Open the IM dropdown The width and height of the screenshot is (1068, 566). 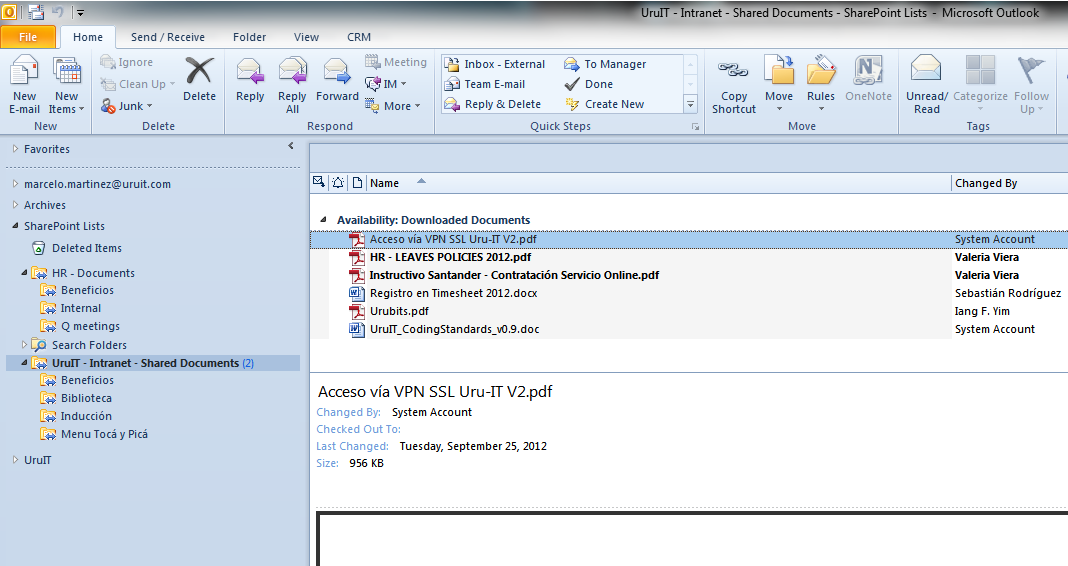[386, 84]
